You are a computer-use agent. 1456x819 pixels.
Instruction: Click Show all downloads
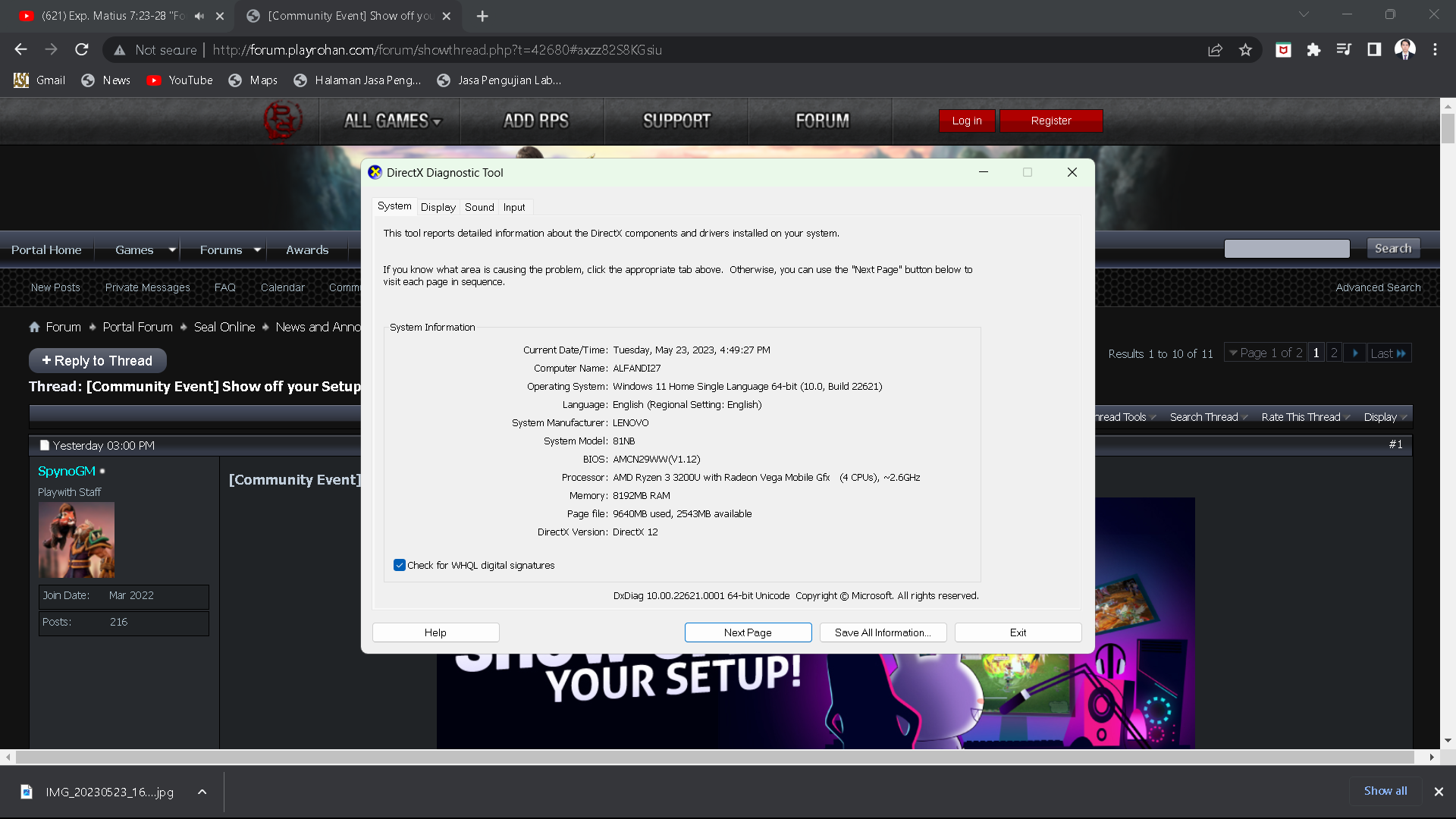point(1385,791)
